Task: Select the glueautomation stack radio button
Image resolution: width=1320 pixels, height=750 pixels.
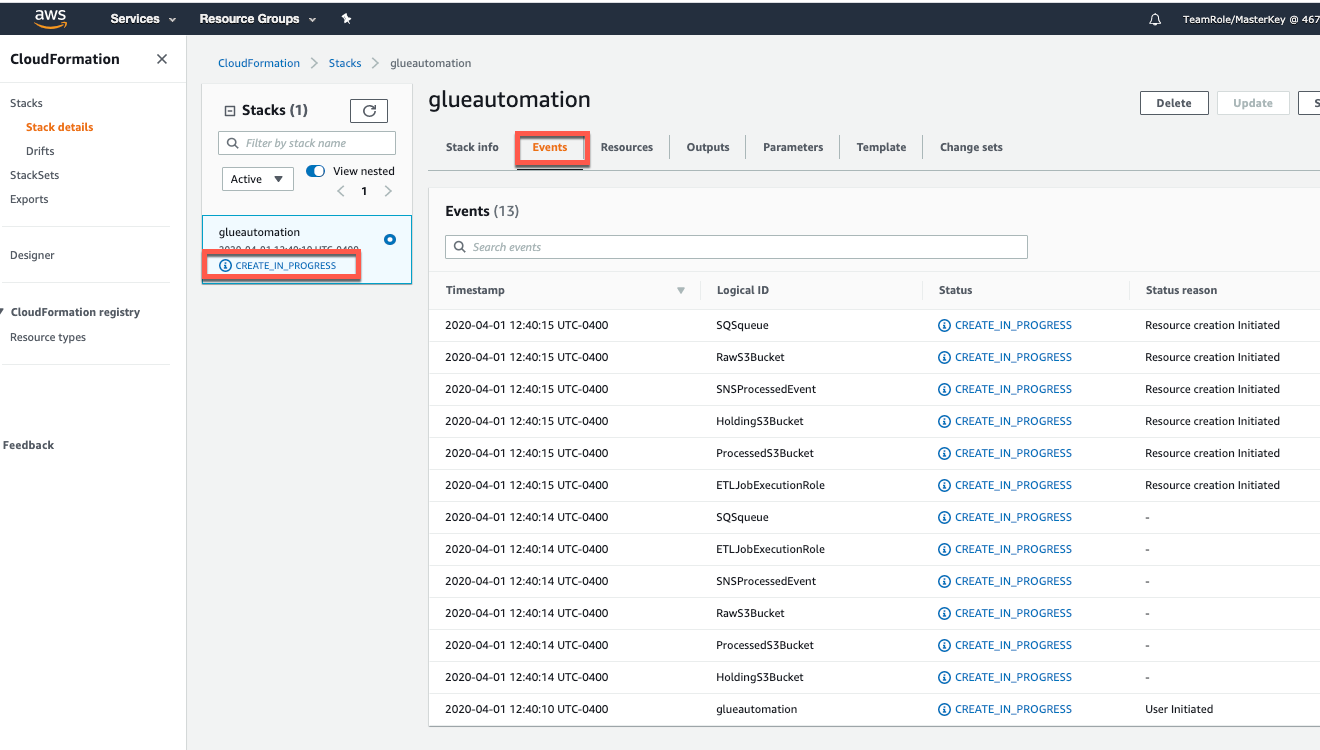Action: click(x=390, y=239)
